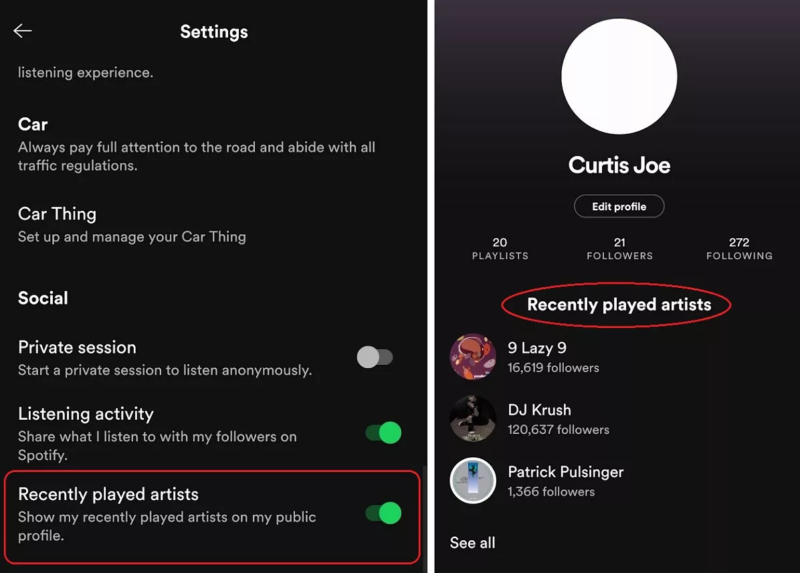This screenshot has width=800, height=573.
Task: Click the Settings page scrollbar
Action: coord(423,518)
